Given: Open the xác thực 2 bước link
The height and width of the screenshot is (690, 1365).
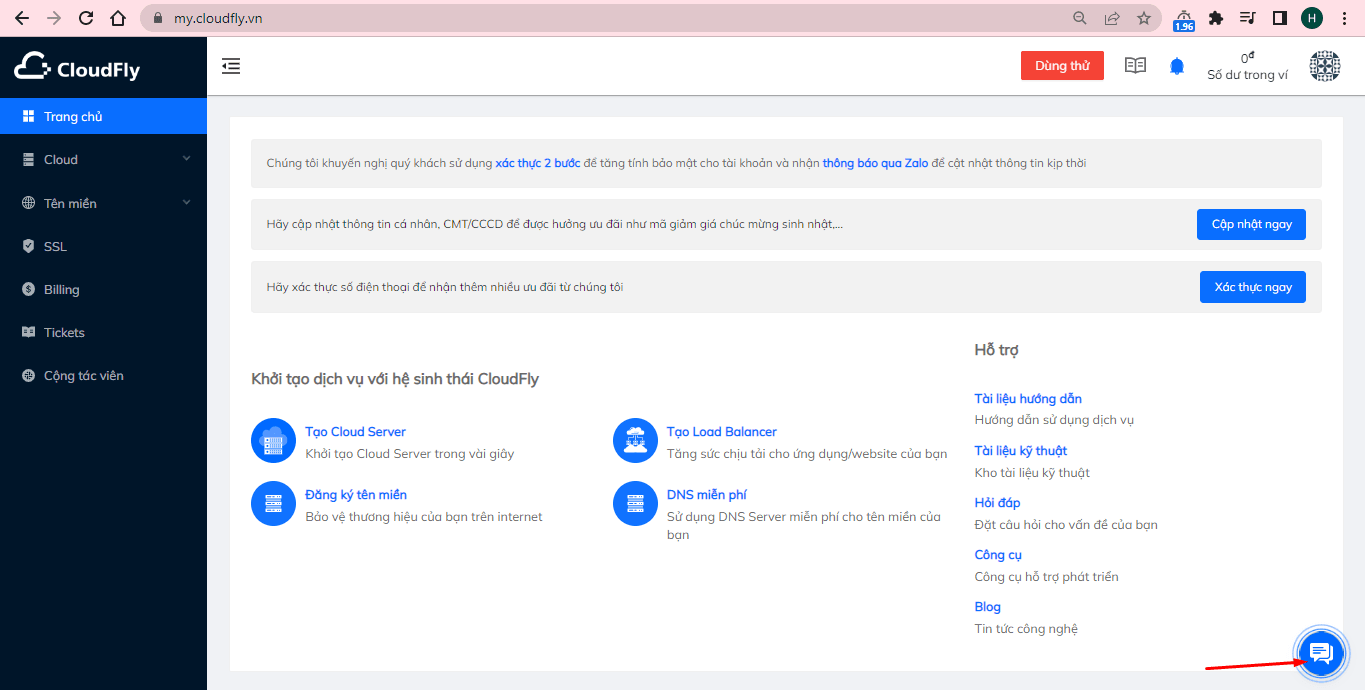Looking at the screenshot, I should coord(538,163).
